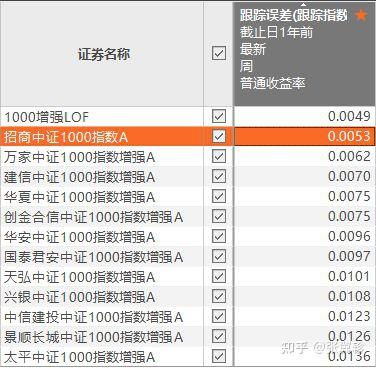The height and width of the screenshot is (368, 376).
Task: Select the 招商中证1000指数A row name
Action: (x=66, y=137)
